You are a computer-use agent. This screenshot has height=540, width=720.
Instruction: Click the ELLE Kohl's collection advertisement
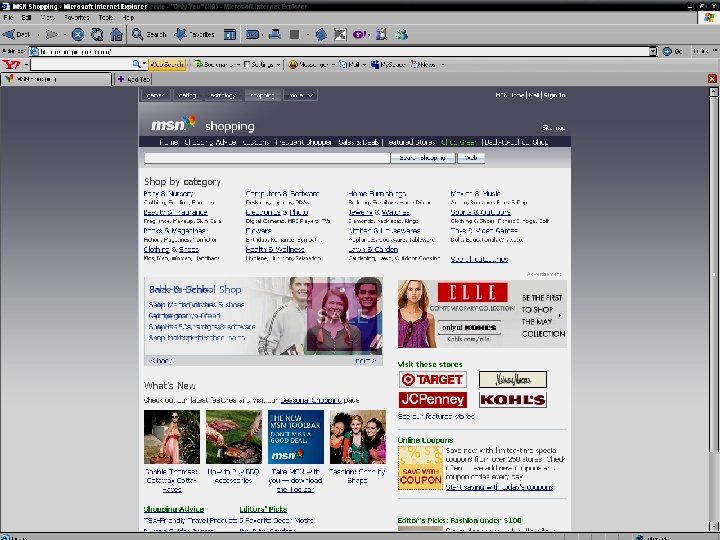pyautogui.click(x=482, y=314)
